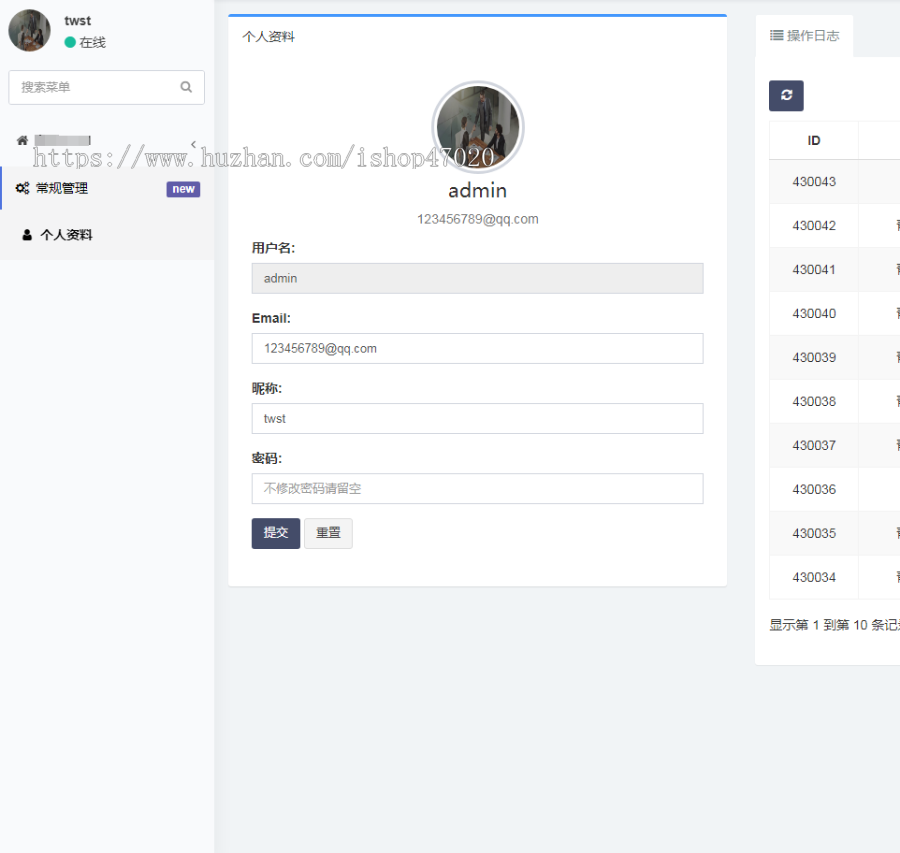Select log row ID 430041
The image size is (900, 853).
814,270
